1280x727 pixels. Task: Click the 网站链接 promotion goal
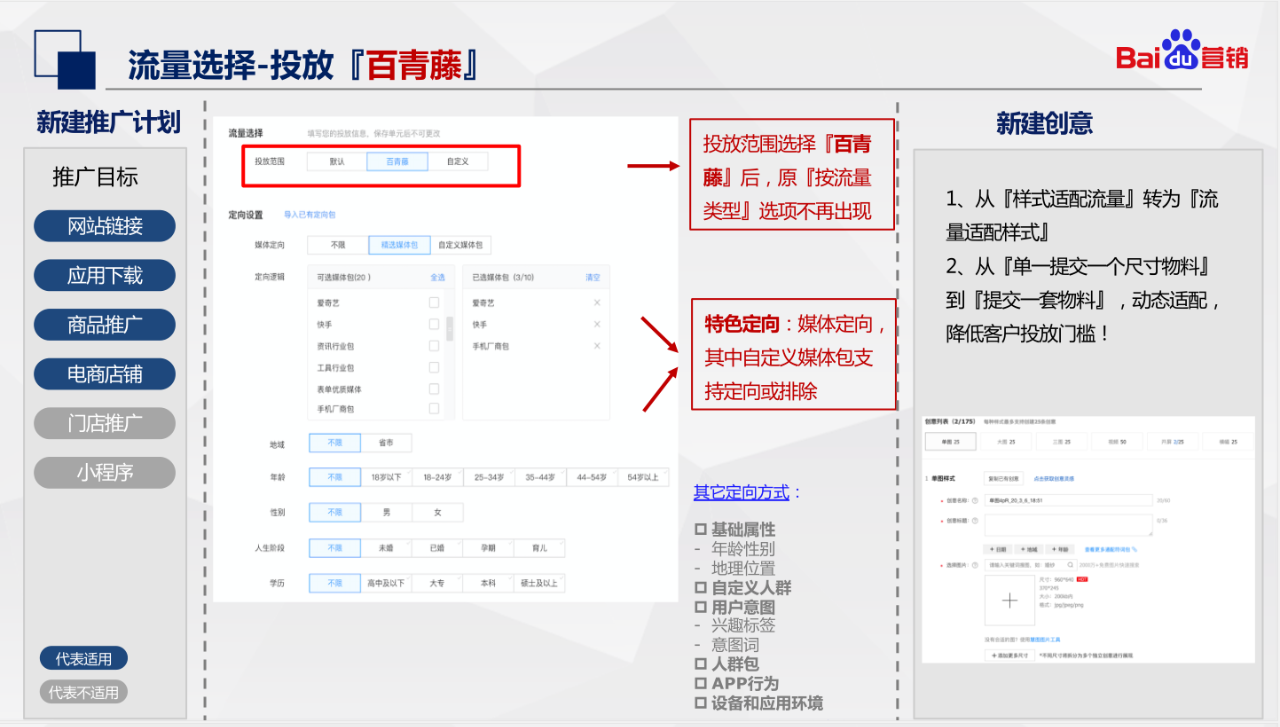(105, 226)
